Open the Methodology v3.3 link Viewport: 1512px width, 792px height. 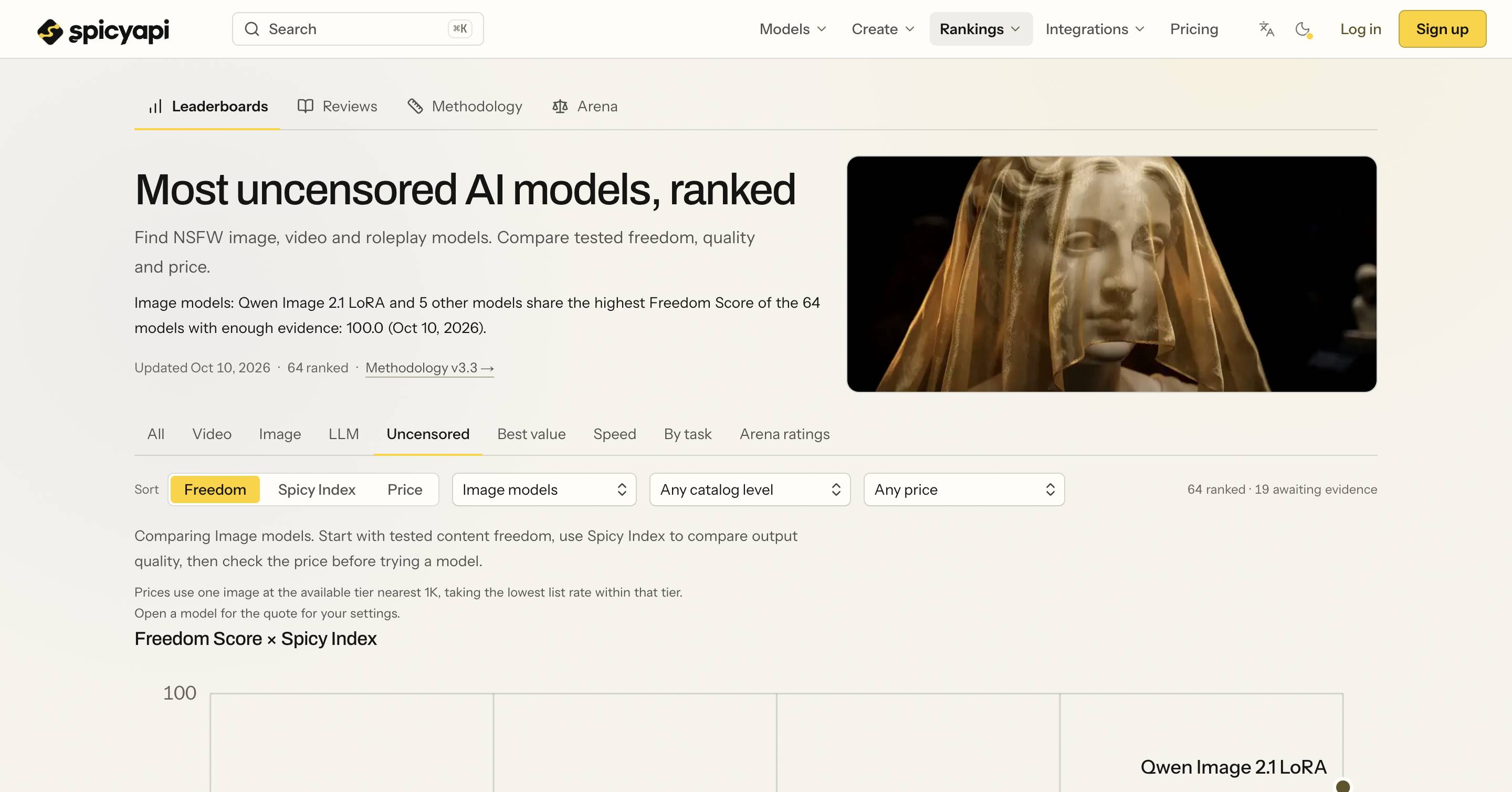(429, 368)
